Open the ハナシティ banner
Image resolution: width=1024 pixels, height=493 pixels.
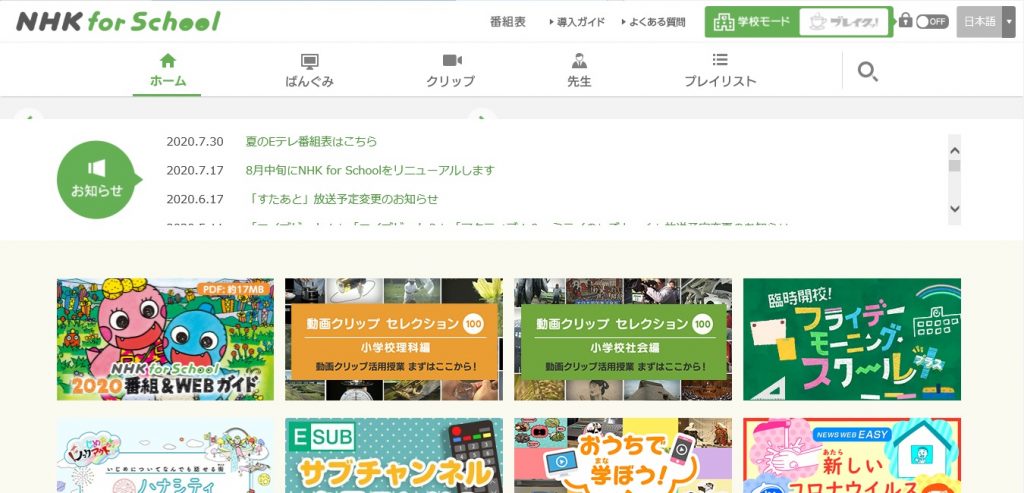click(165, 456)
